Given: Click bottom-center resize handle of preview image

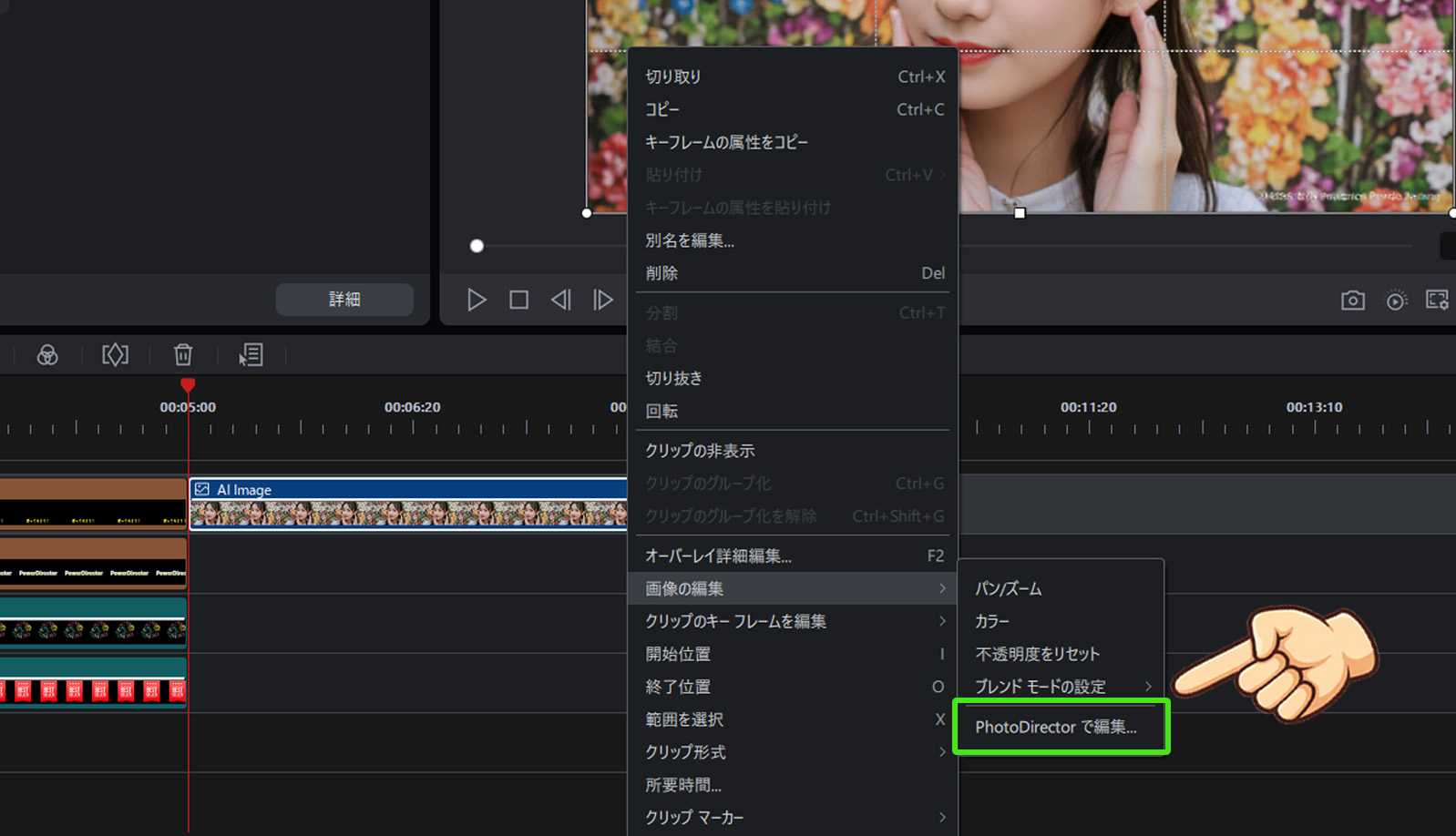Looking at the screenshot, I should (x=1020, y=213).
